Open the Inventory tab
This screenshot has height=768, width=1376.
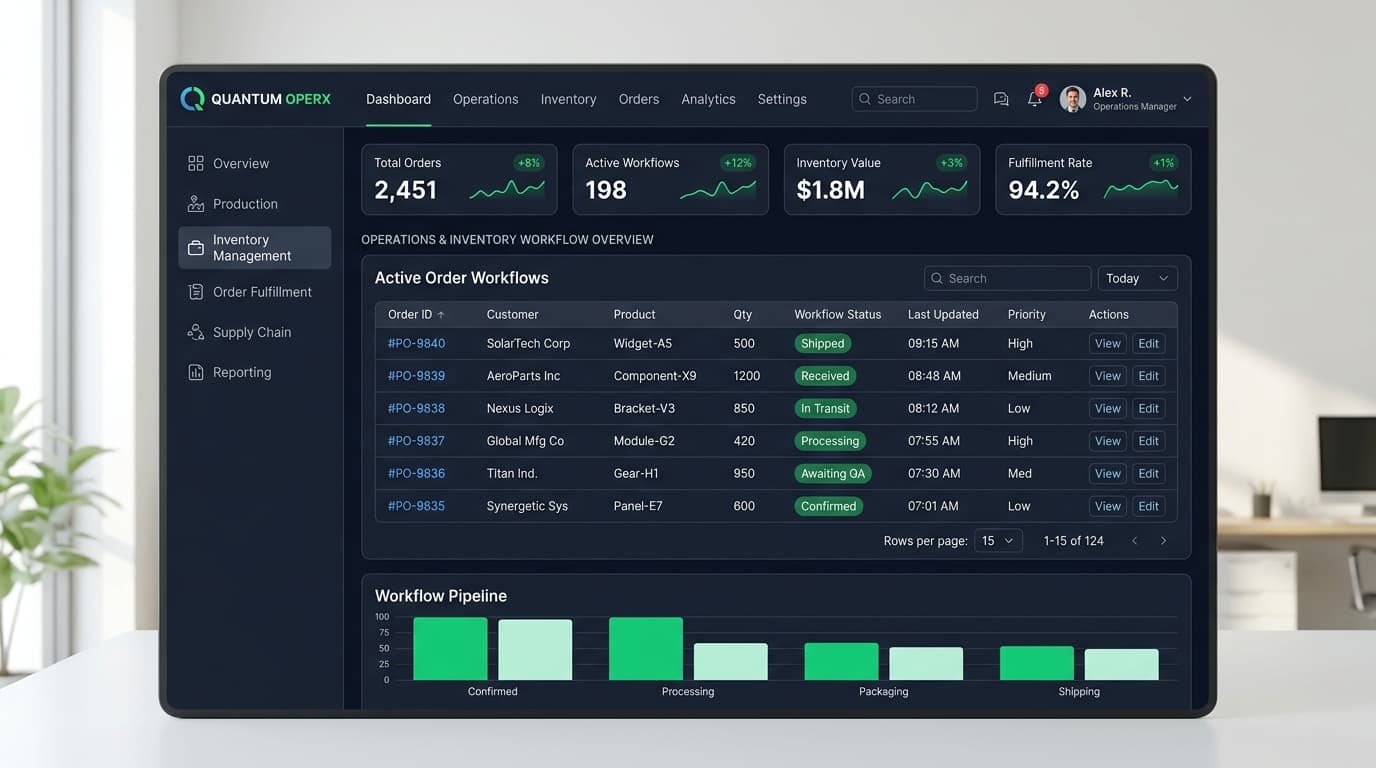[x=568, y=99]
